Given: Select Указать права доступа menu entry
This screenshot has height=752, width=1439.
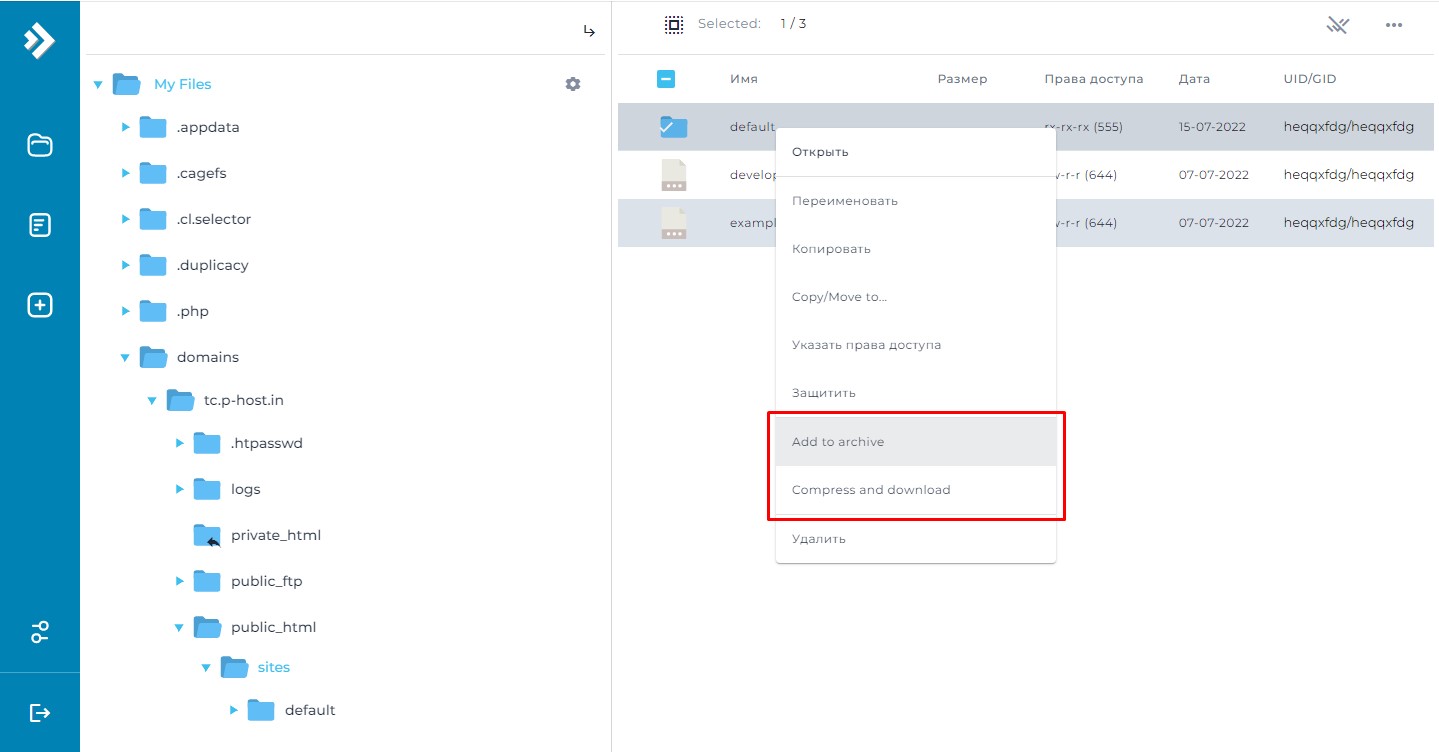Looking at the screenshot, I should pyautogui.click(x=916, y=345).
